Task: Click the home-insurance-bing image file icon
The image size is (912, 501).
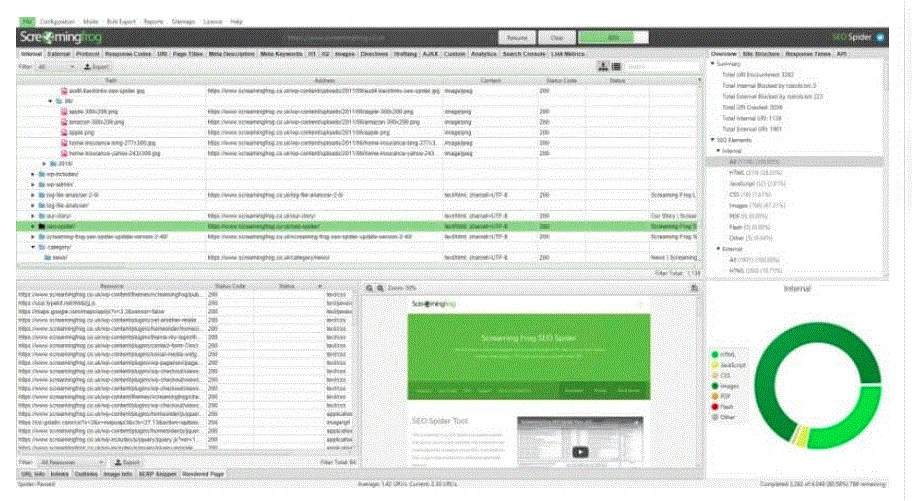Action: tap(65, 143)
